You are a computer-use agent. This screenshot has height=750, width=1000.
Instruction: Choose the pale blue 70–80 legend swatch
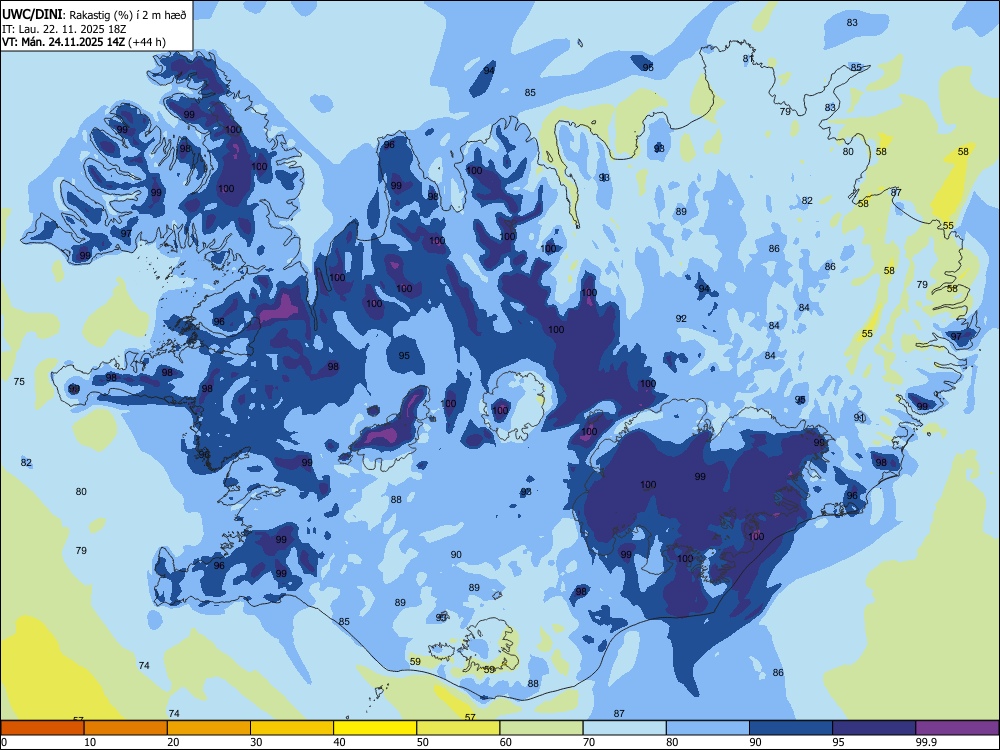[625, 728]
